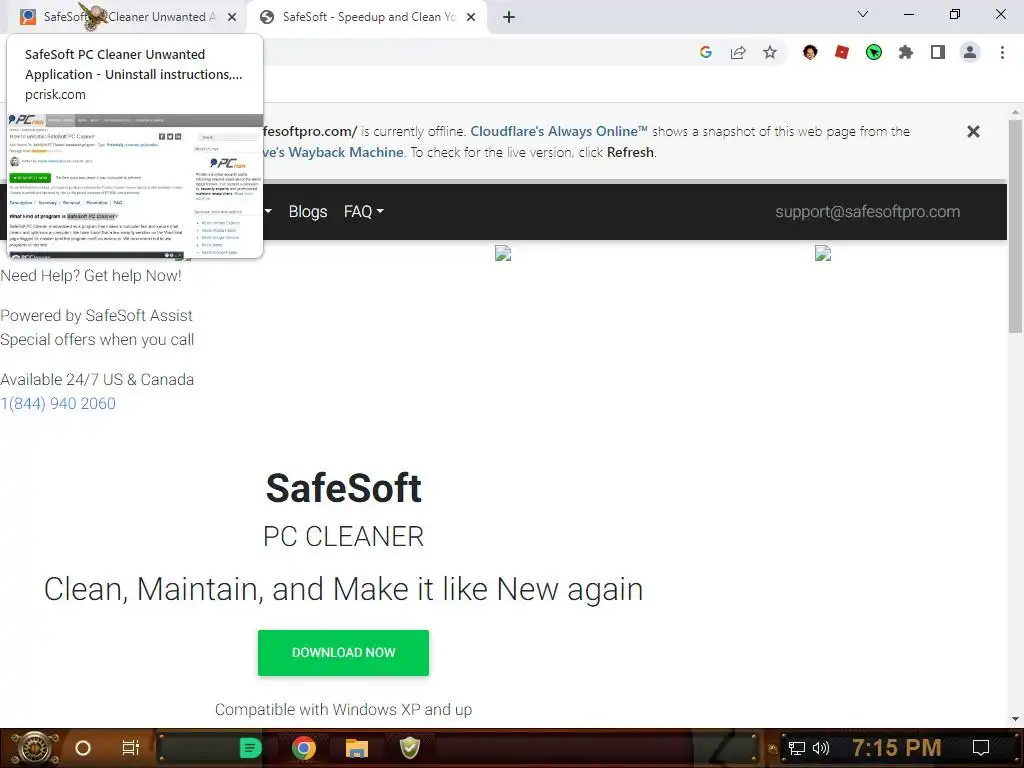Screen dimensions: 1024x768
Task: Open the Extensions puzzle menu
Action: (906, 52)
